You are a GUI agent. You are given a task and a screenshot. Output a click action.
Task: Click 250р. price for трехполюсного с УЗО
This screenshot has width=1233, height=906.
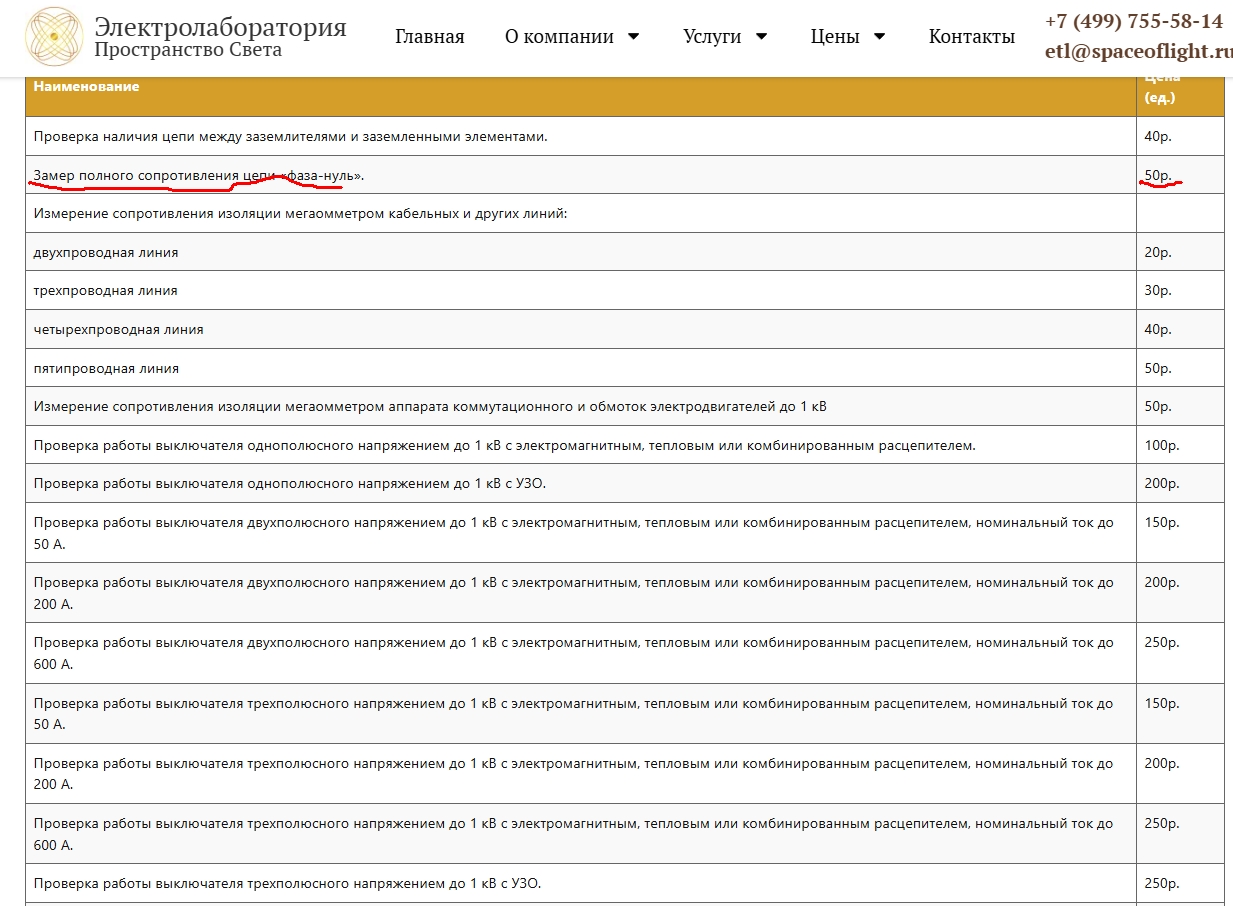(1162, 884)
